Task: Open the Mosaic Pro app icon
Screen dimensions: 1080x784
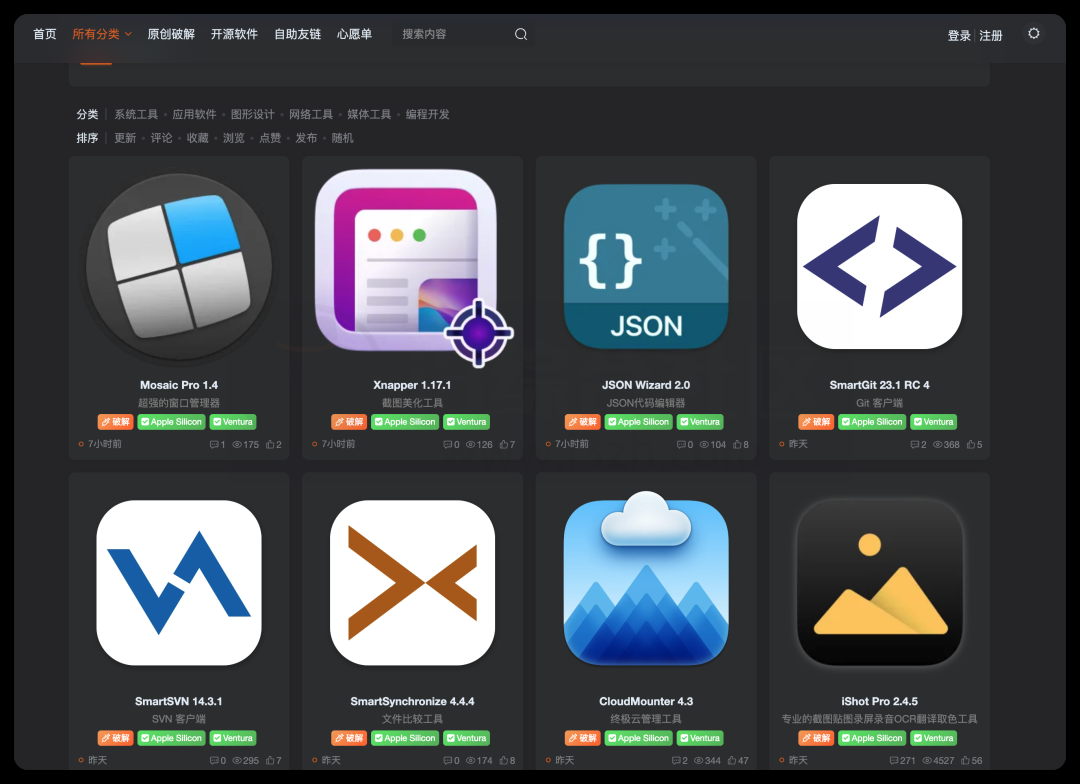Action: click(179, 267)
